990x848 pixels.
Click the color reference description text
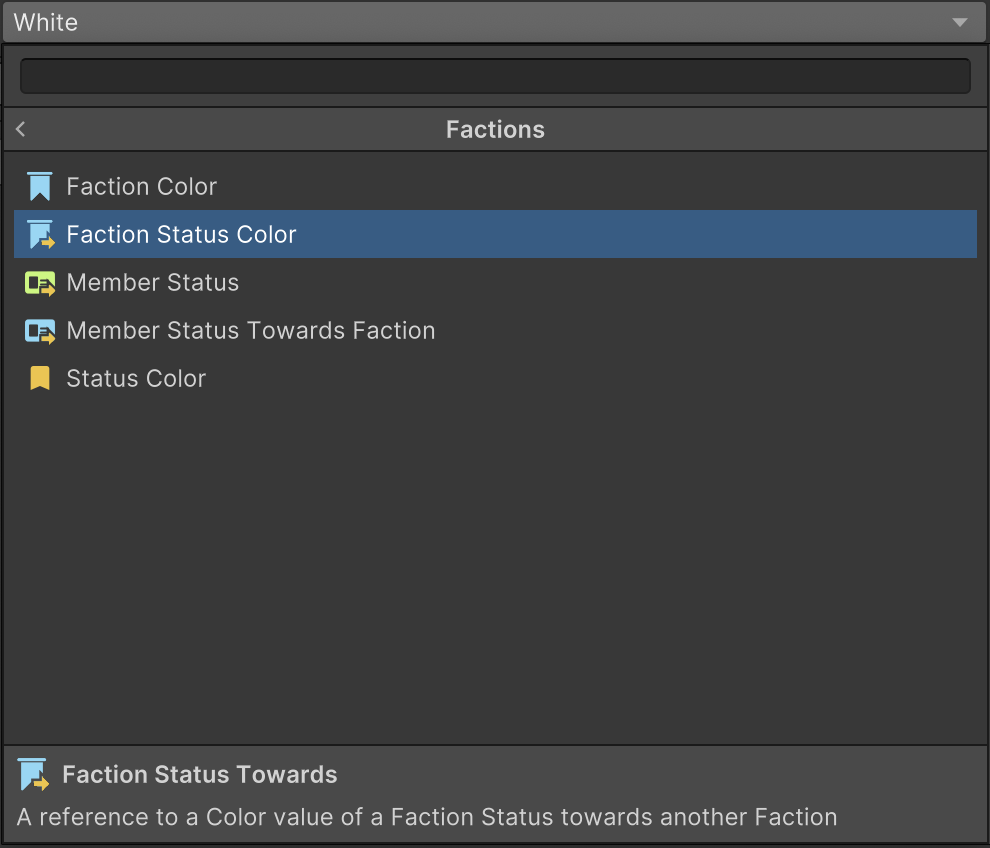427,817
